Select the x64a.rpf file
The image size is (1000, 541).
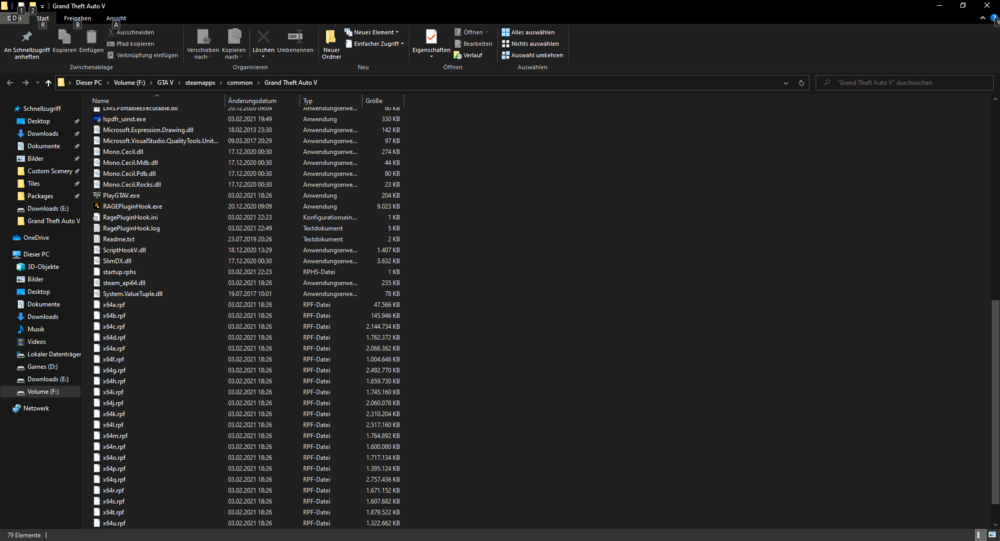[114, 304]
